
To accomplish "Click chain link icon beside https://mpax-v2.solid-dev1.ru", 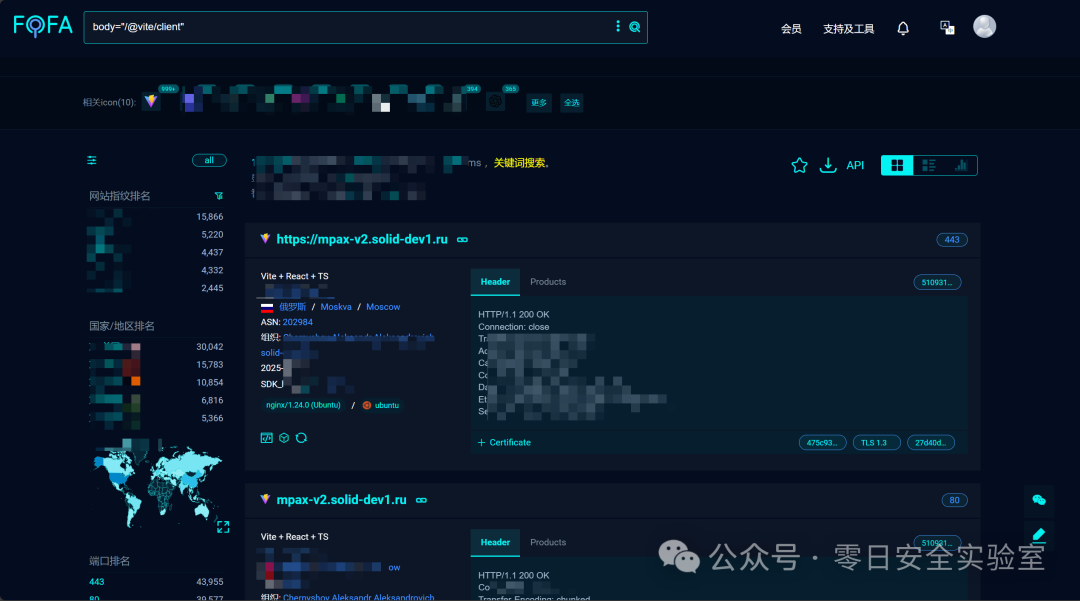I will point(462,240).
